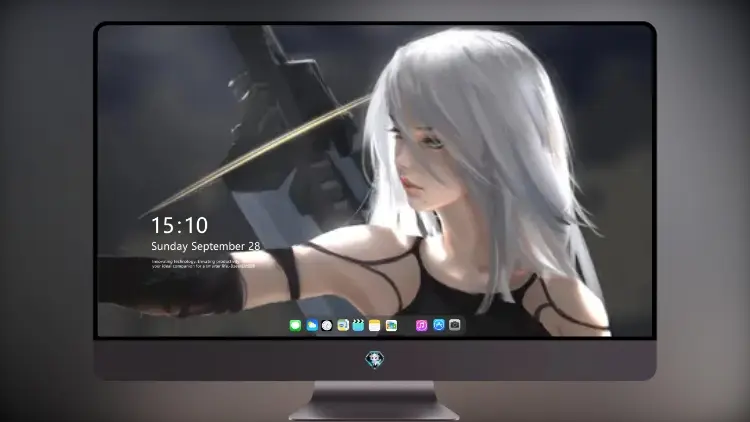Screen dimensions: 750x422
Task: Click the 15:10 clock widget
Action: pos(179,225)
